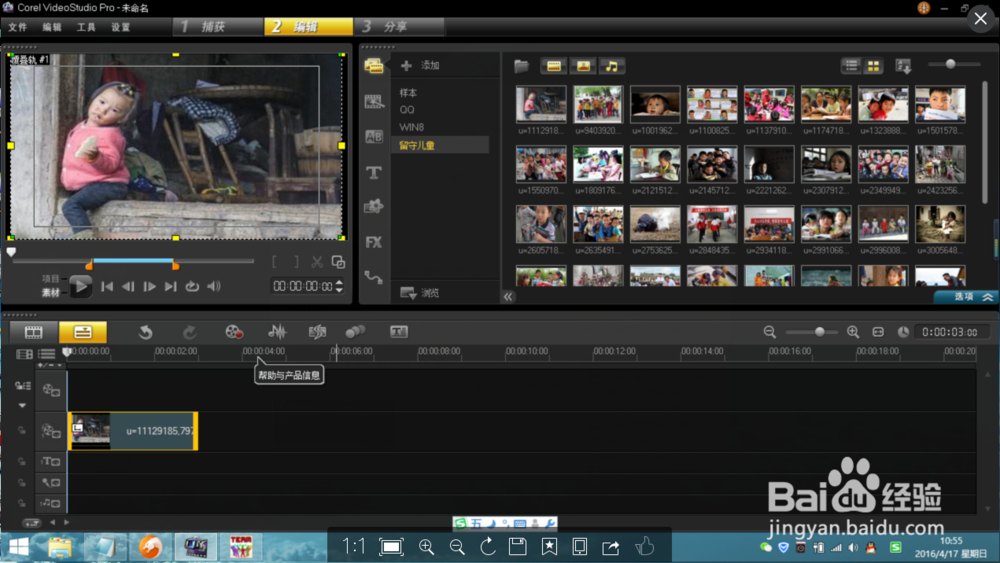1000x563 pixels.
Task: Select the 留守儿童 library folder
Action: pyautogui.click(x=440, y=145)
